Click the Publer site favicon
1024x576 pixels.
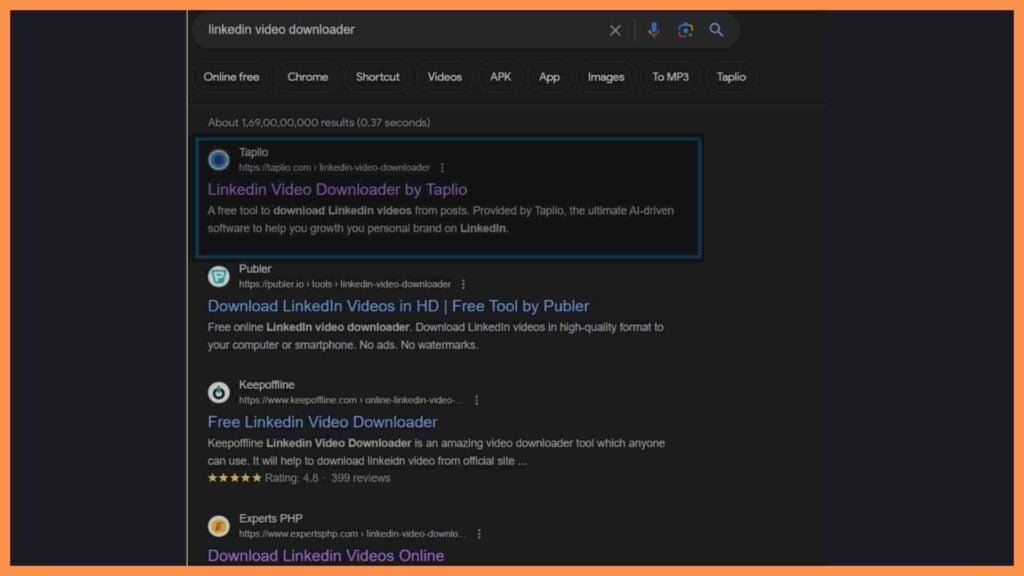[x=219, y=276]
